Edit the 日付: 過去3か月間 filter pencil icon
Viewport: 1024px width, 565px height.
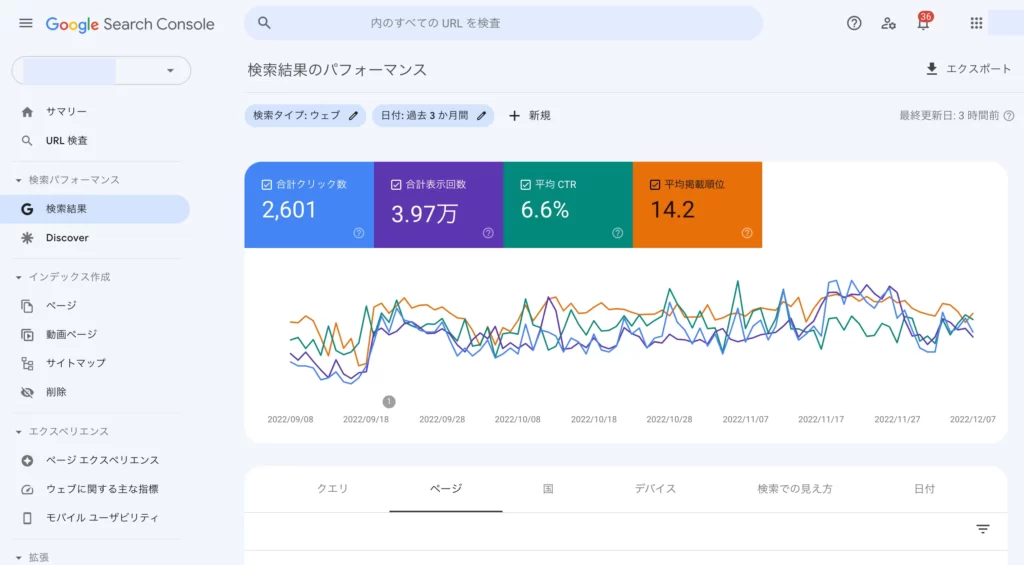[x=481, y=116]
